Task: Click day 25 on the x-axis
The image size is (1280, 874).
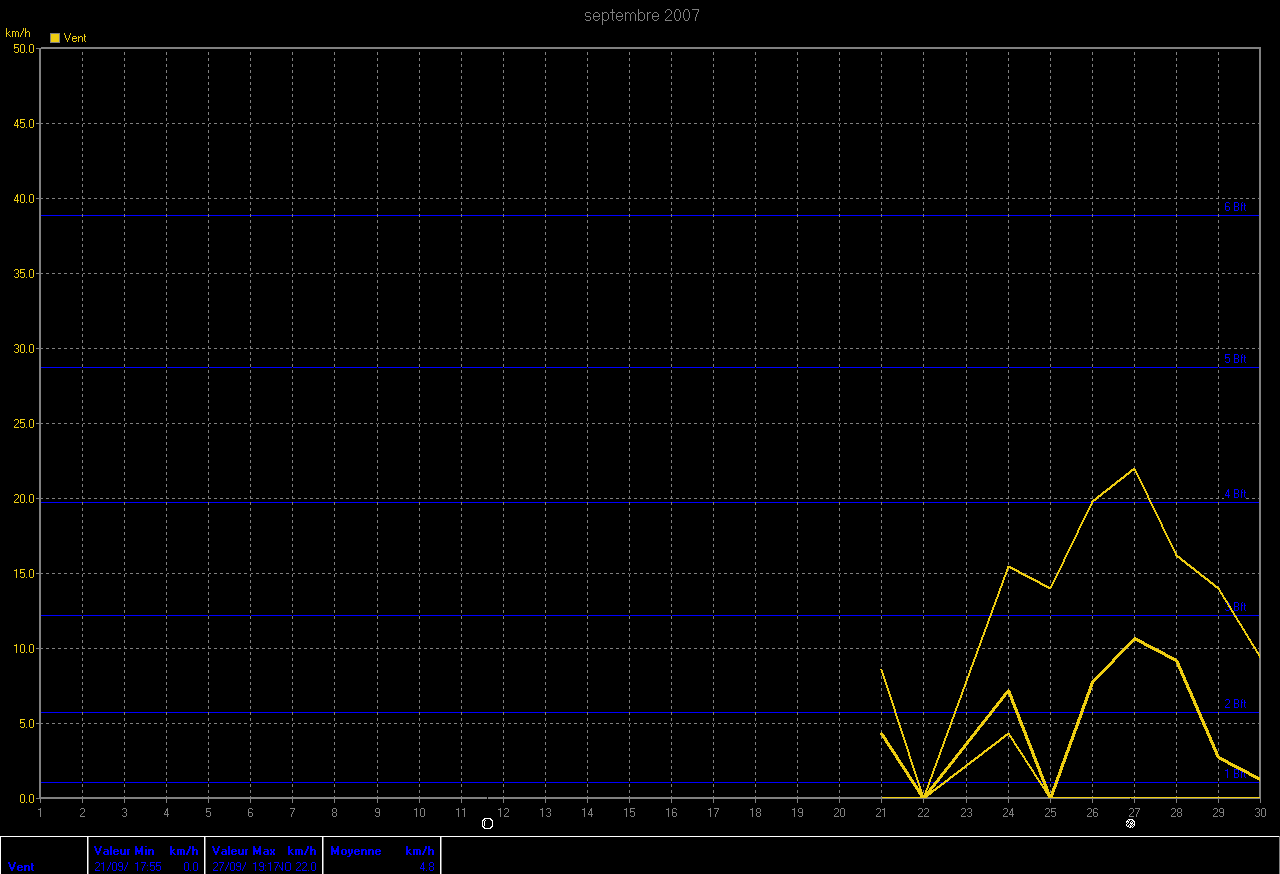Action: 1050,813
